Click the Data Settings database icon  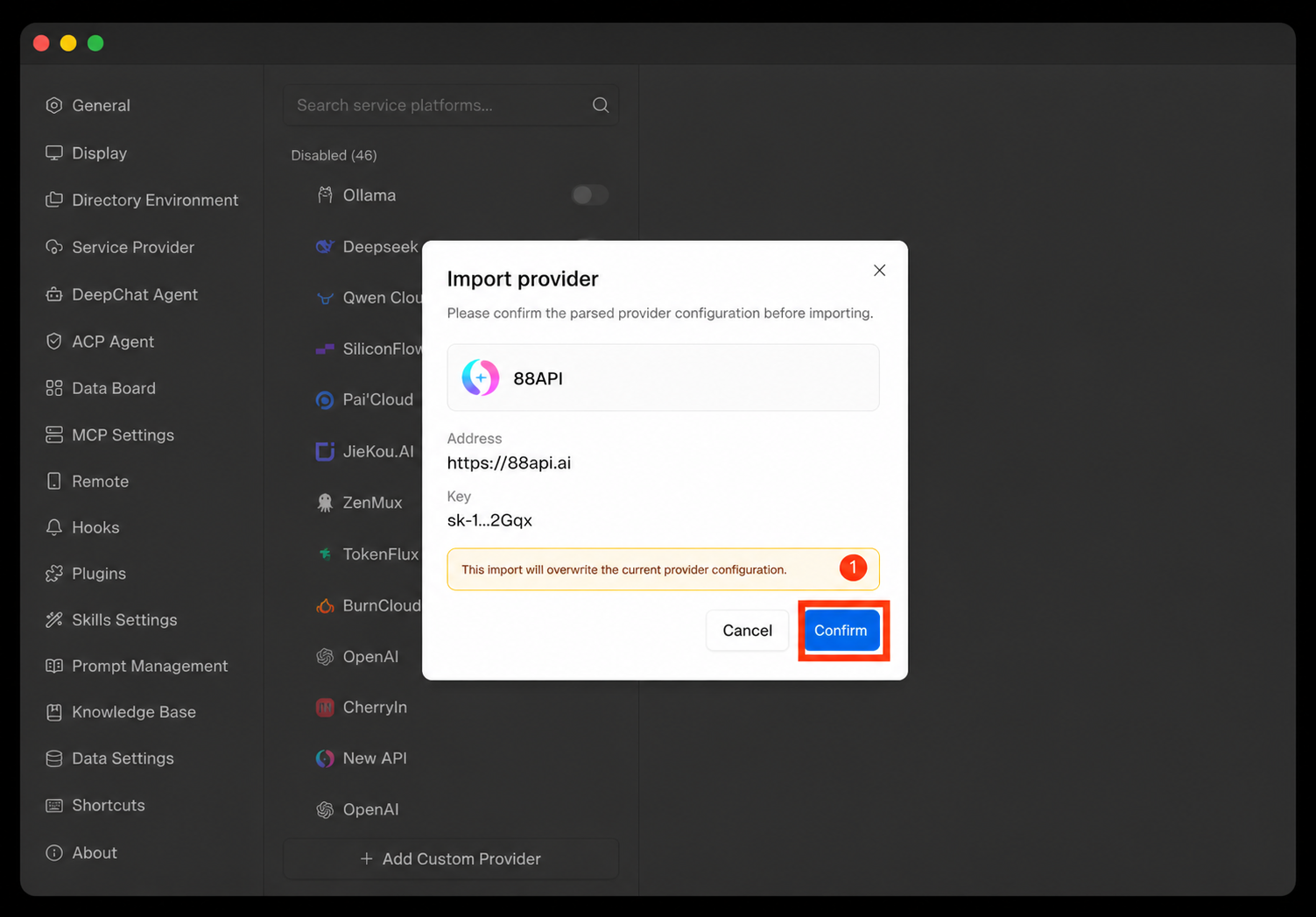point(54,758)
